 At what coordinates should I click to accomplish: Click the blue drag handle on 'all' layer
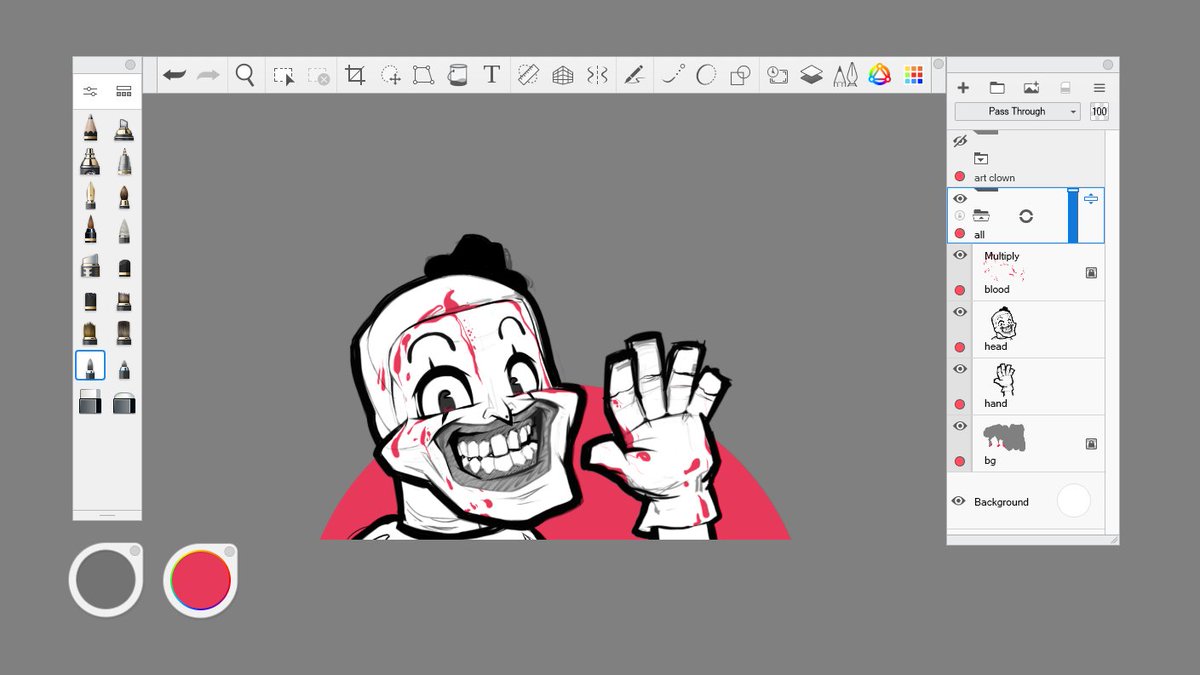1091,198
